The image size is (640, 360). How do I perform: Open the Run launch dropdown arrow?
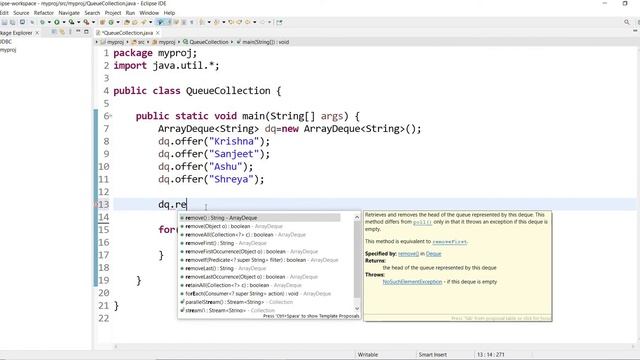coord(64,22)
